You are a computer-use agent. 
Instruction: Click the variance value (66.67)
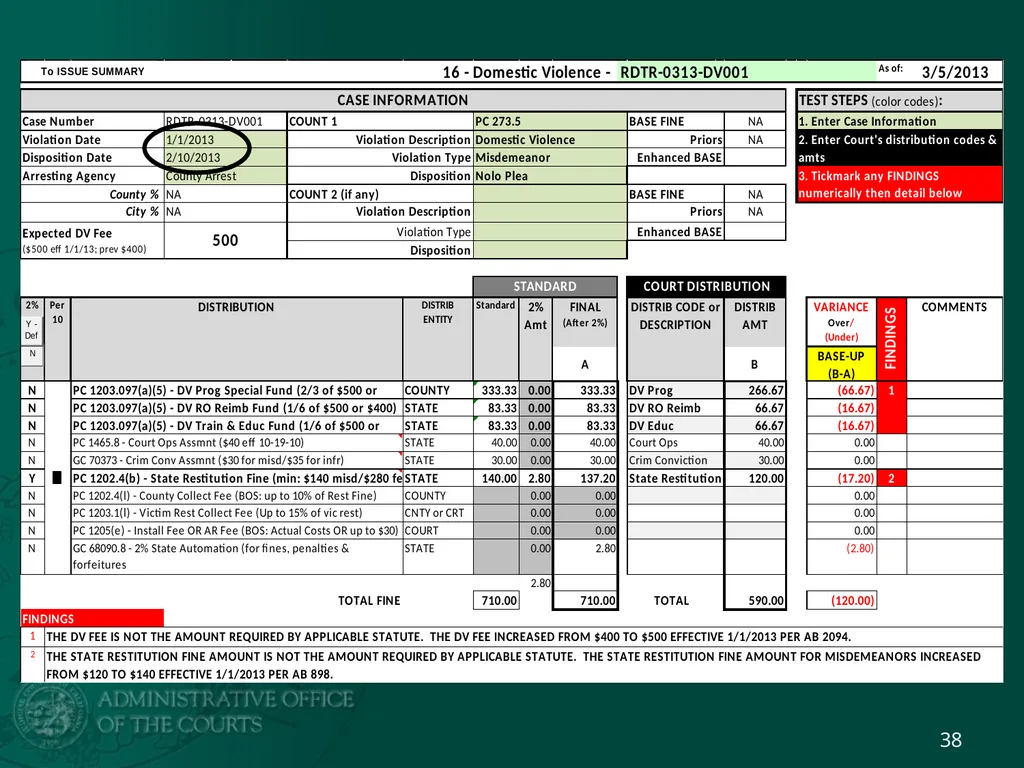[841, 391]
